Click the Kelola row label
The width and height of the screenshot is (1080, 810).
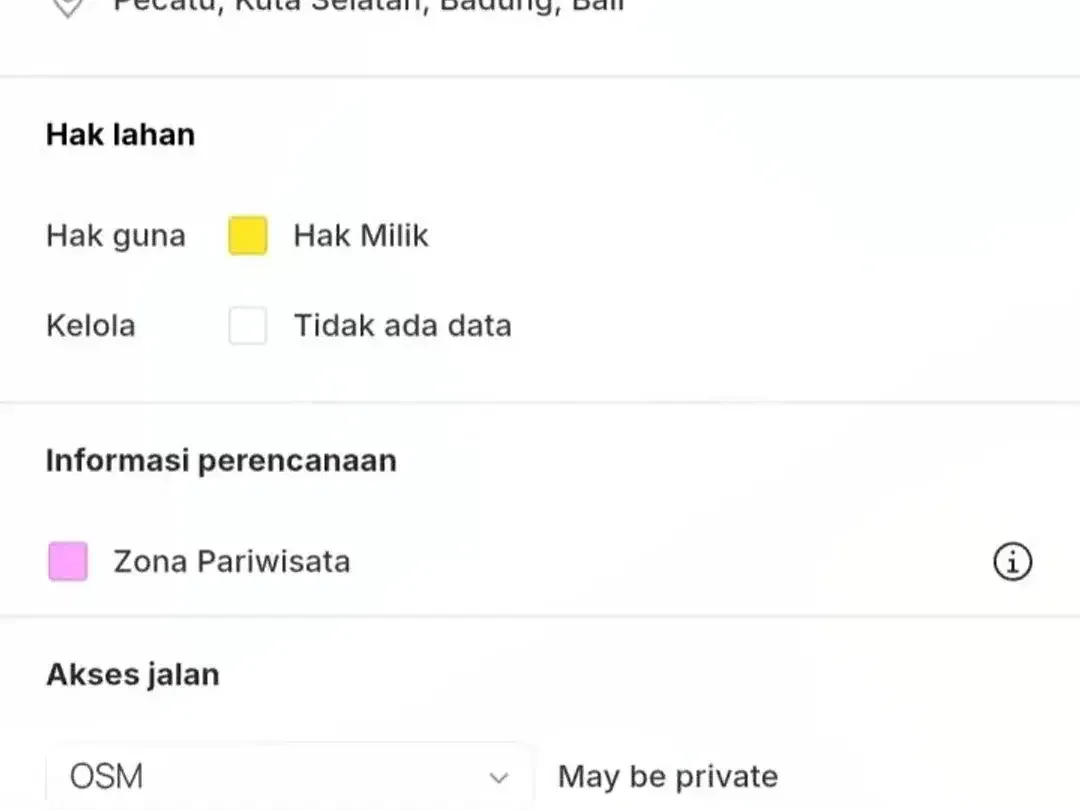(91, 325)
